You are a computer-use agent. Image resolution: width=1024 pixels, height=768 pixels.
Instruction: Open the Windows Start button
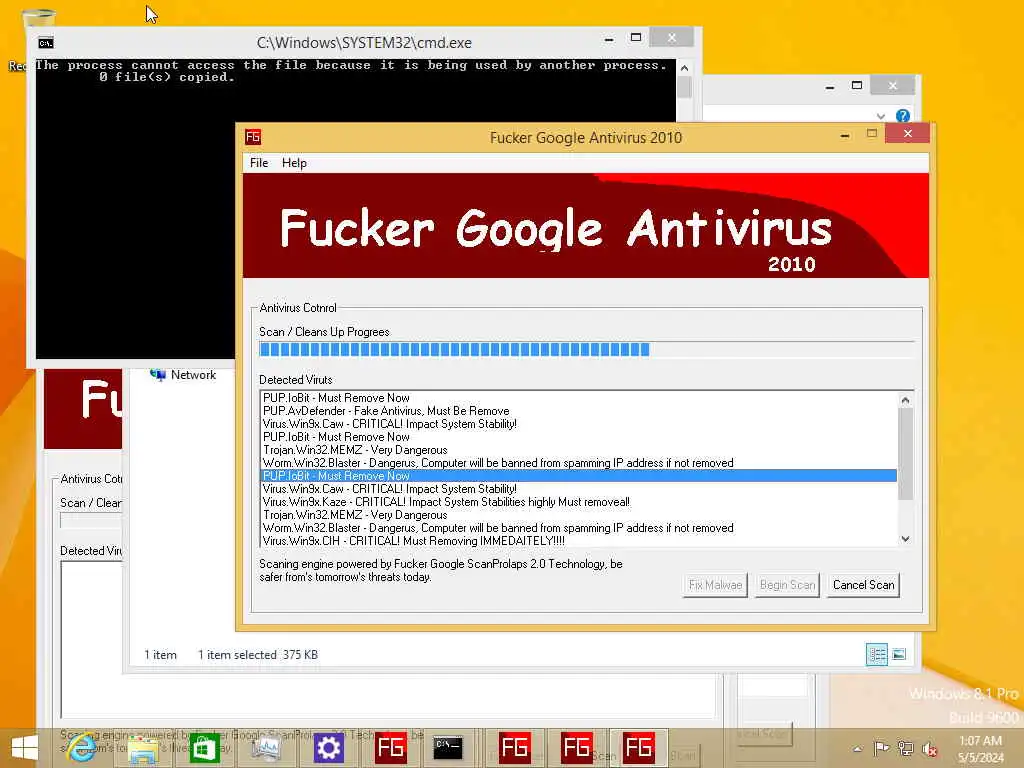[x=25, y=748]
